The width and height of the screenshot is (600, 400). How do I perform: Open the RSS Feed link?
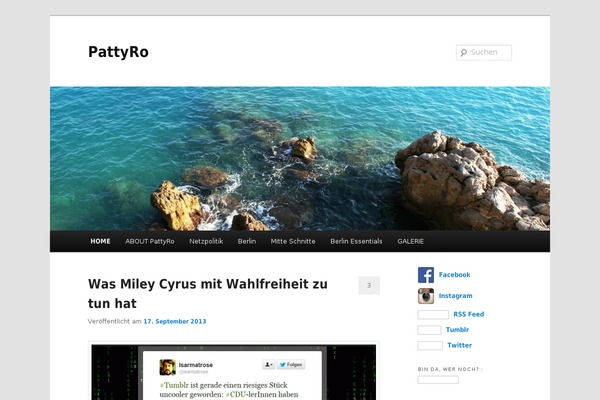pos(469,314)
